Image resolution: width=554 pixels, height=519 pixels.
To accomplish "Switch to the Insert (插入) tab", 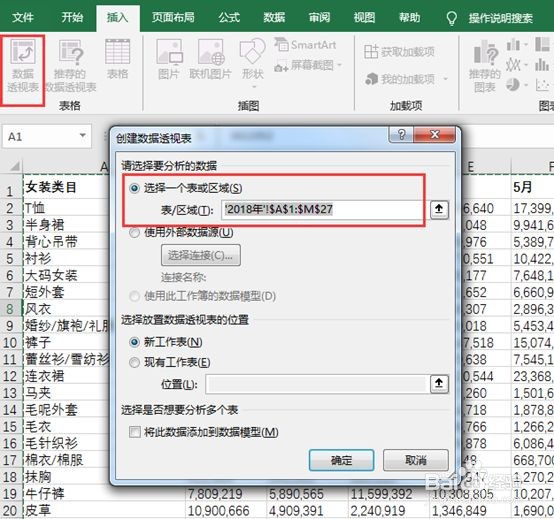I will click(x=118, y=18).
